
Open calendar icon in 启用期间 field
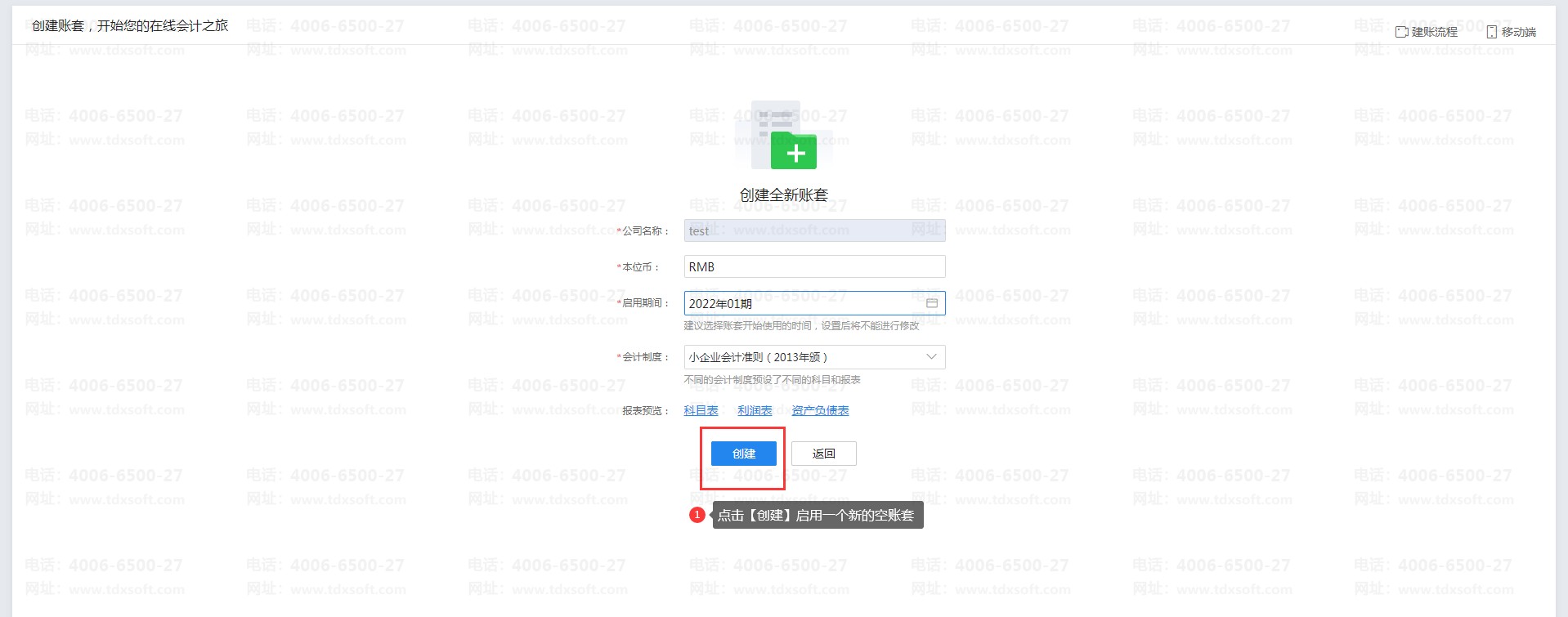tap(931, 303)
